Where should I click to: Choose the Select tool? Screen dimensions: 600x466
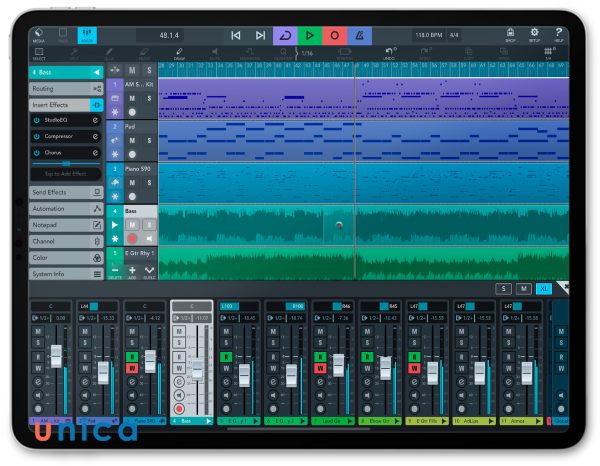[x=39, y=54]
